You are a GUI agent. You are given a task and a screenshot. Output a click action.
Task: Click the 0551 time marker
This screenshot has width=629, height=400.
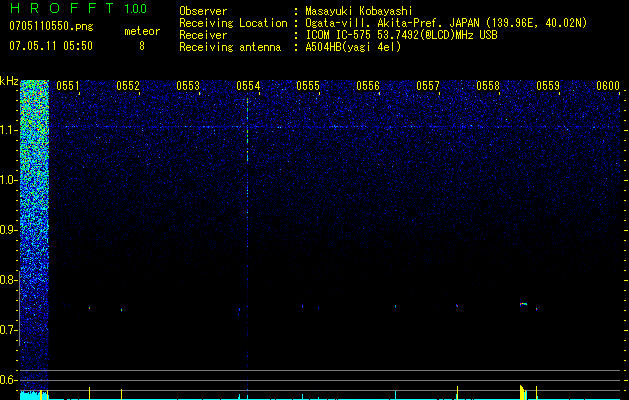(x=68, y=85)
